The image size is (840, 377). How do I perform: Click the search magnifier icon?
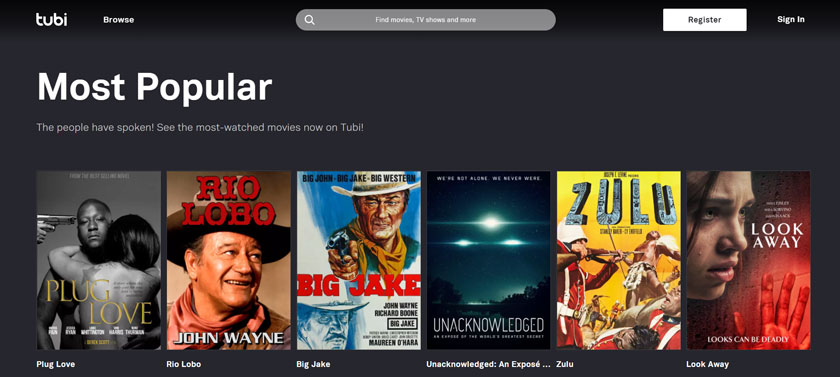tap(310, 20)
